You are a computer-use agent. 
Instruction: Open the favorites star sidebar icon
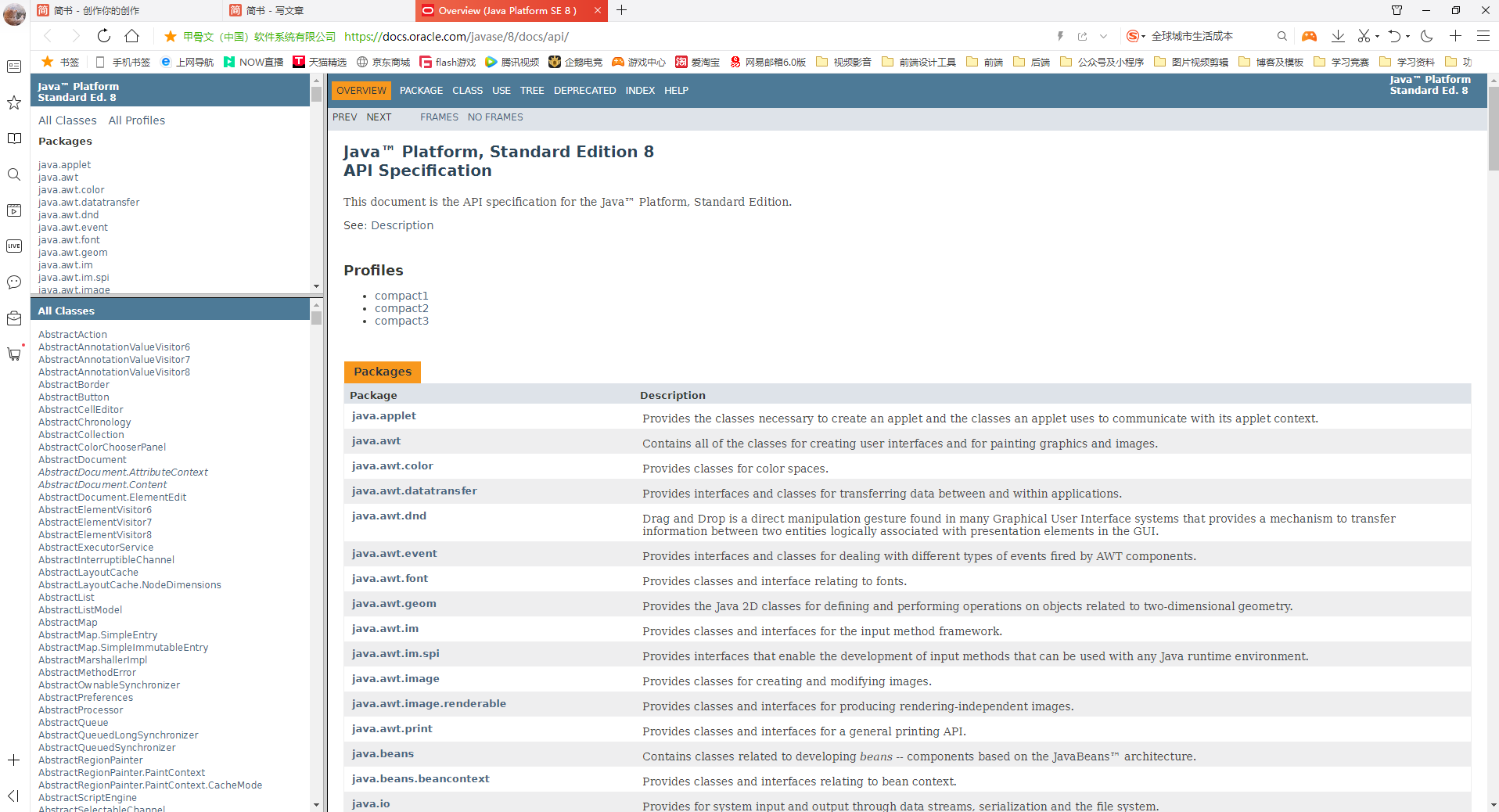coord(14,102)
